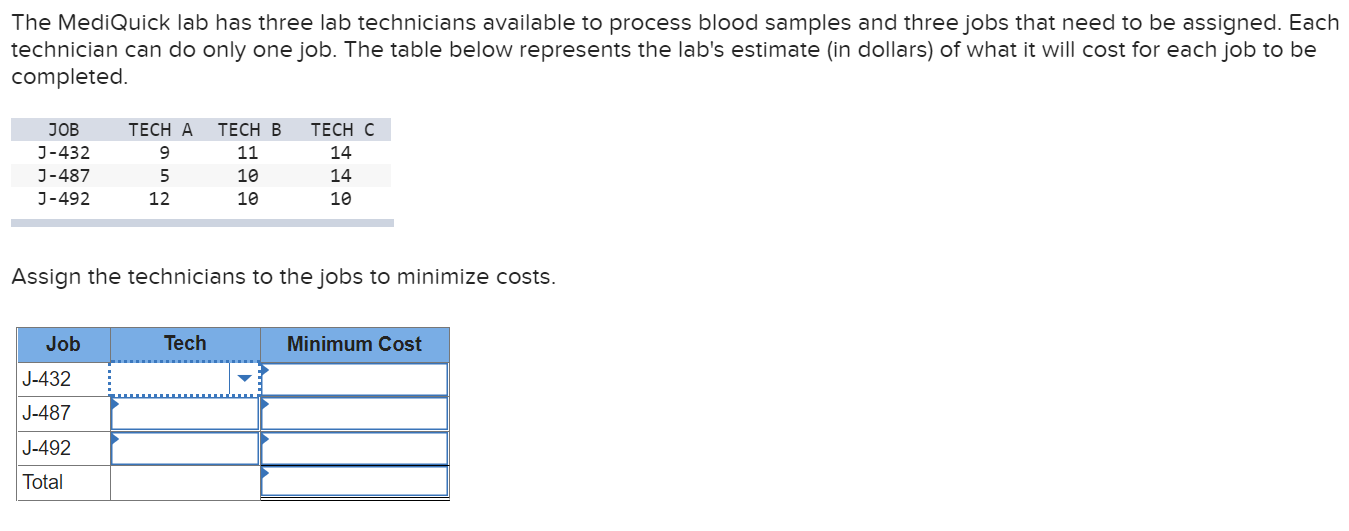Select the J-487 row label in answer table
This screenshot has height=531, width=1349.
point(47,413)
